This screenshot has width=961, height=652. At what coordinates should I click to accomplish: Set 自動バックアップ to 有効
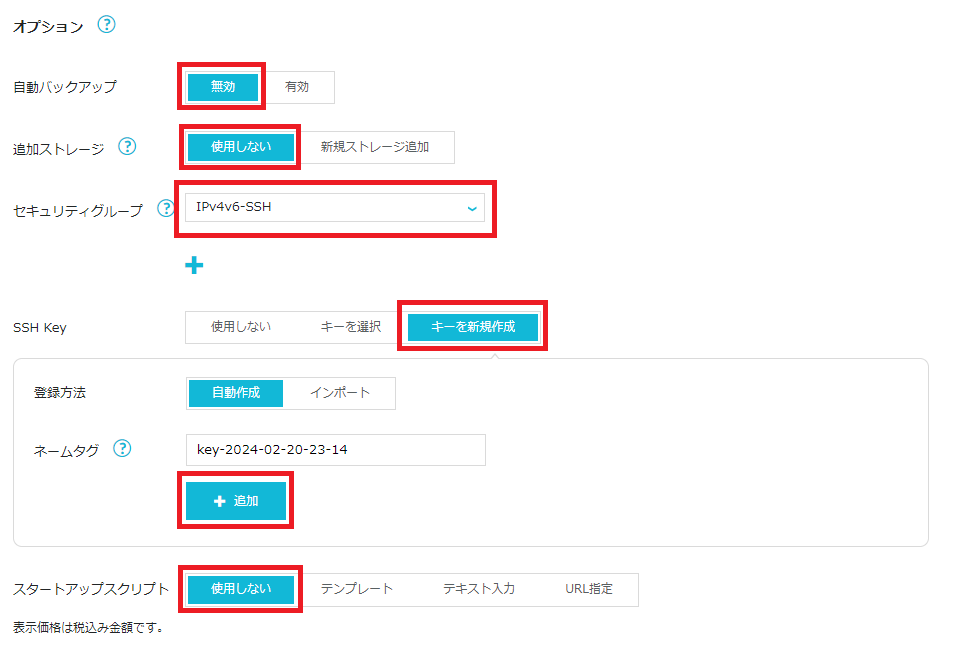tap(297, 87)
